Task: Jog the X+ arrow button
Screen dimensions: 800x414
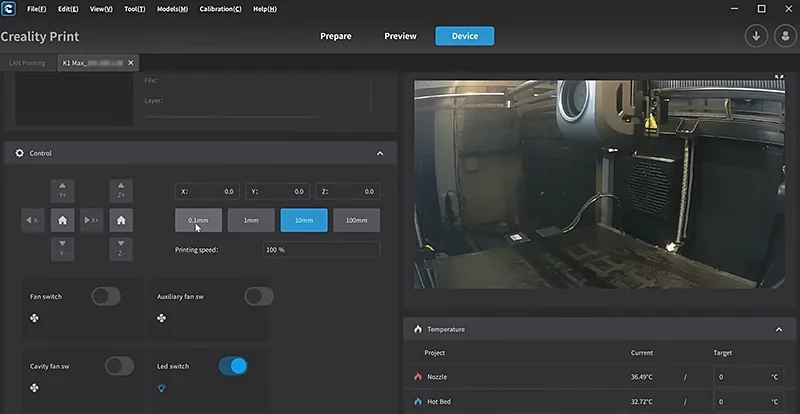Action: point(92,220)
